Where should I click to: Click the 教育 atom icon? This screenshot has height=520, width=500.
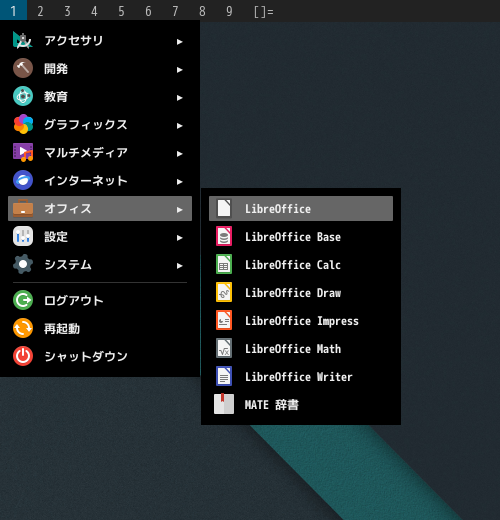[23, 96]
